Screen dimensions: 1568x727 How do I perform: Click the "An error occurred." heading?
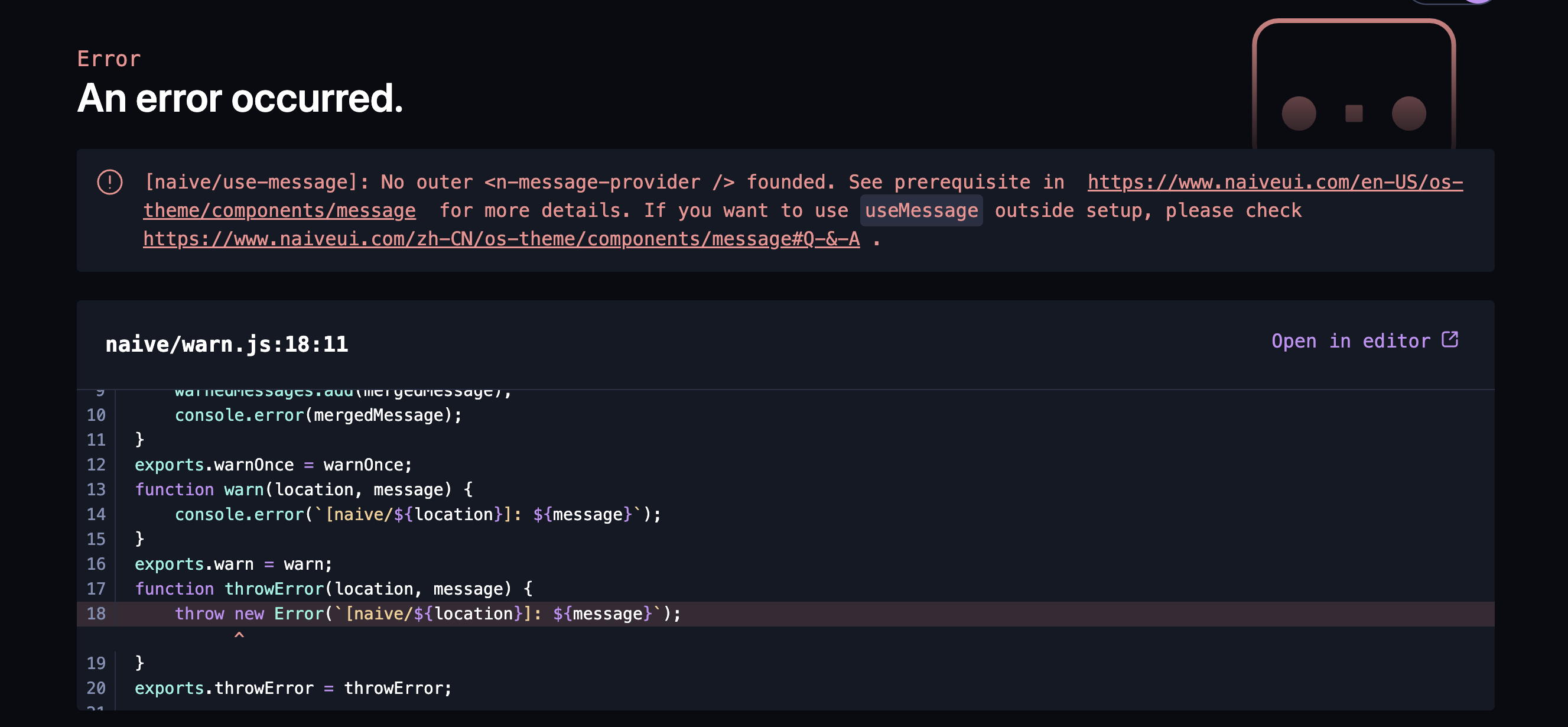click(240, 98)
